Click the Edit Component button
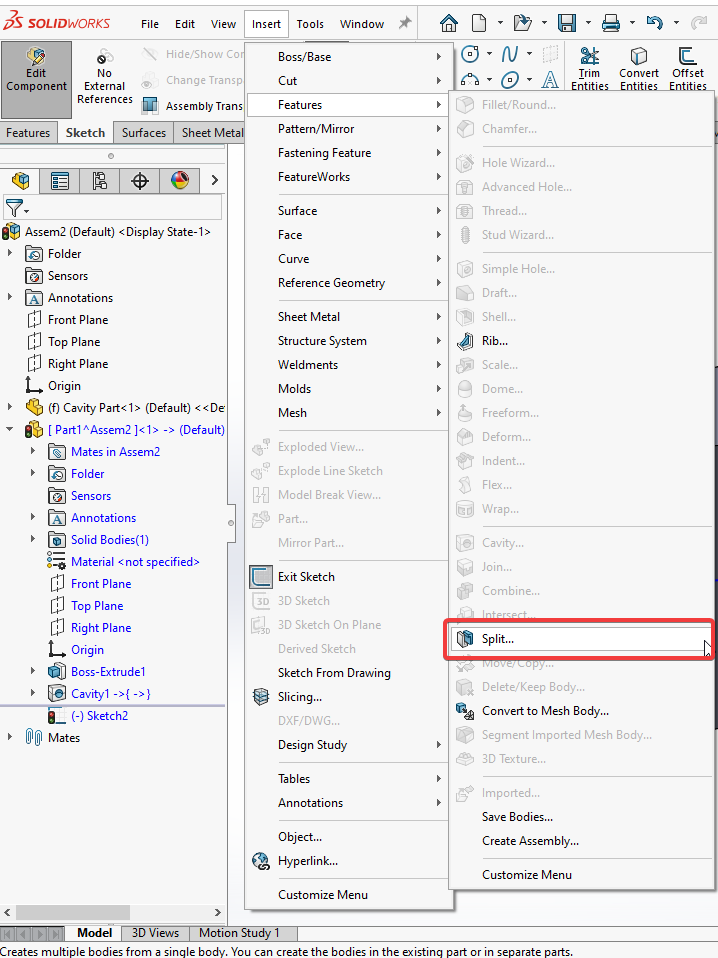The width and height of the screenshot is (718, 958). [36, 79]
